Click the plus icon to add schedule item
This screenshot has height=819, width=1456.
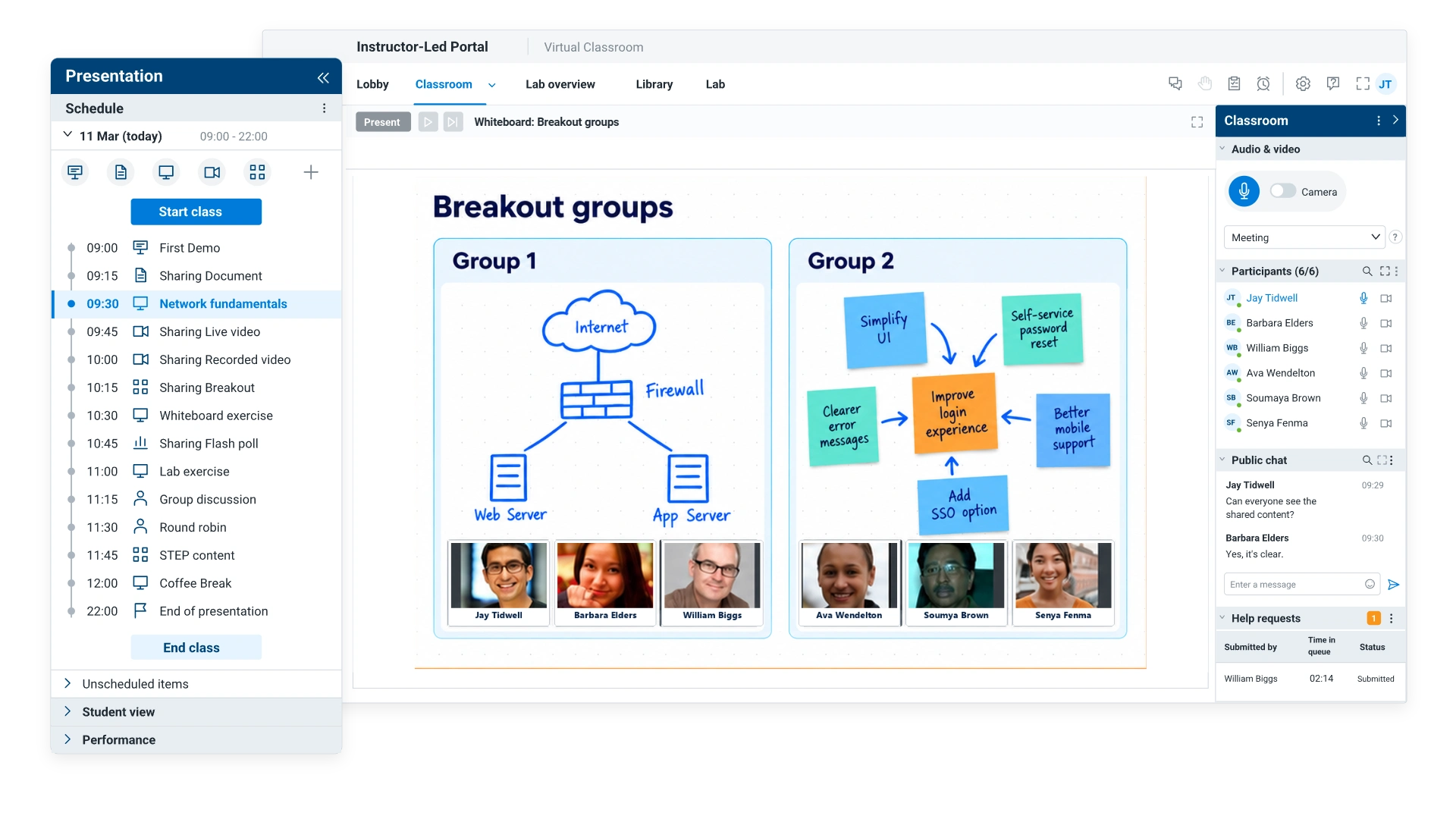point(311,172)
